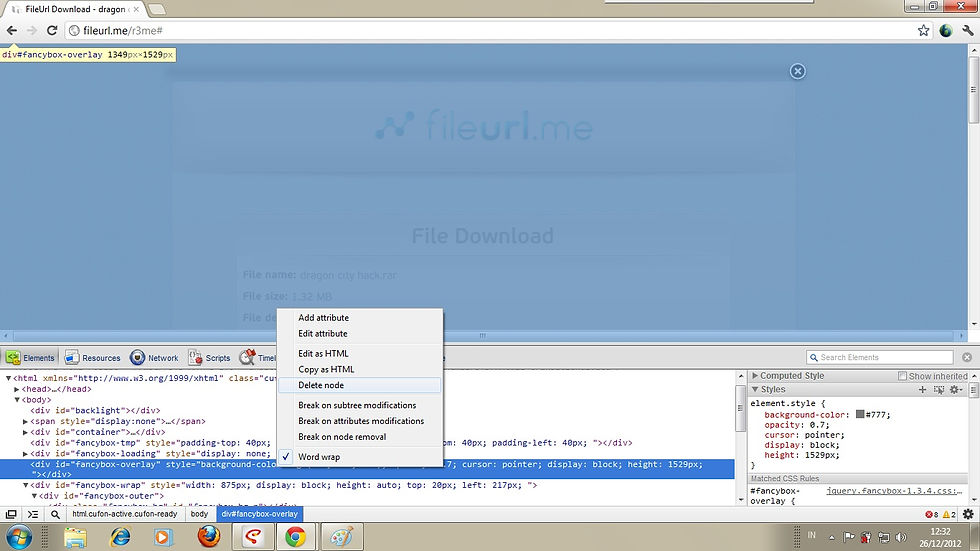Activate the inspect element magnifier
Screen dimensions: 980x551
(55, 514)
